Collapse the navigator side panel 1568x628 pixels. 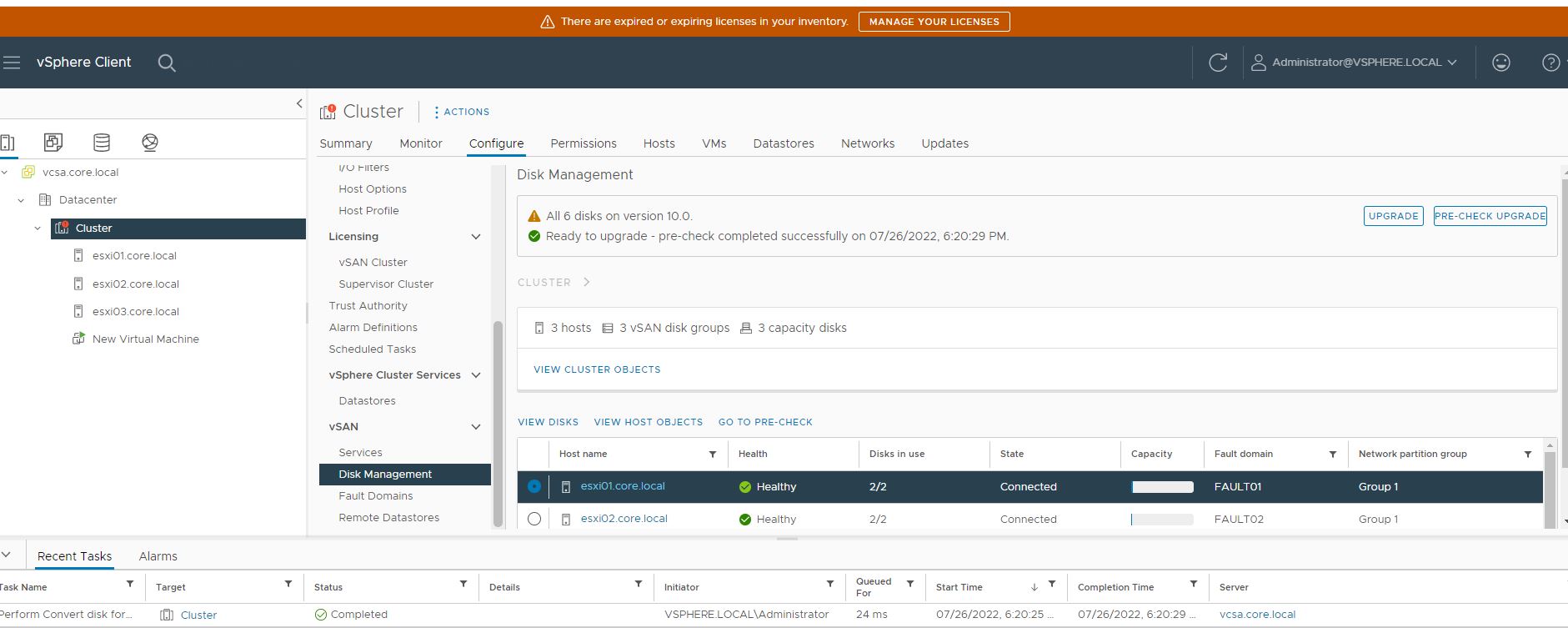pyautogui.click(x=299, y=103)
